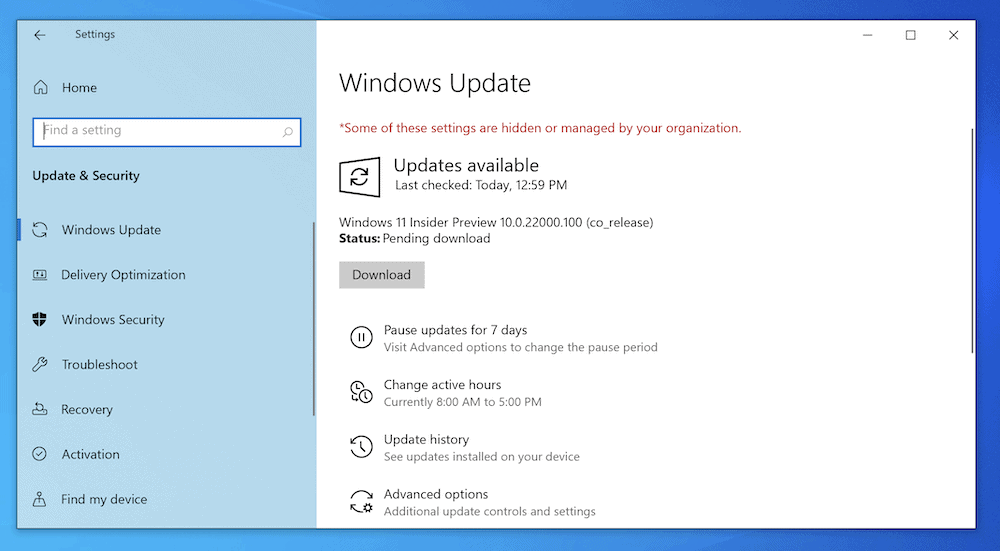Click the Find my device person icon
Image resolution: width=1000 pixels, height=551 pixels.
[x=40, y=499]
